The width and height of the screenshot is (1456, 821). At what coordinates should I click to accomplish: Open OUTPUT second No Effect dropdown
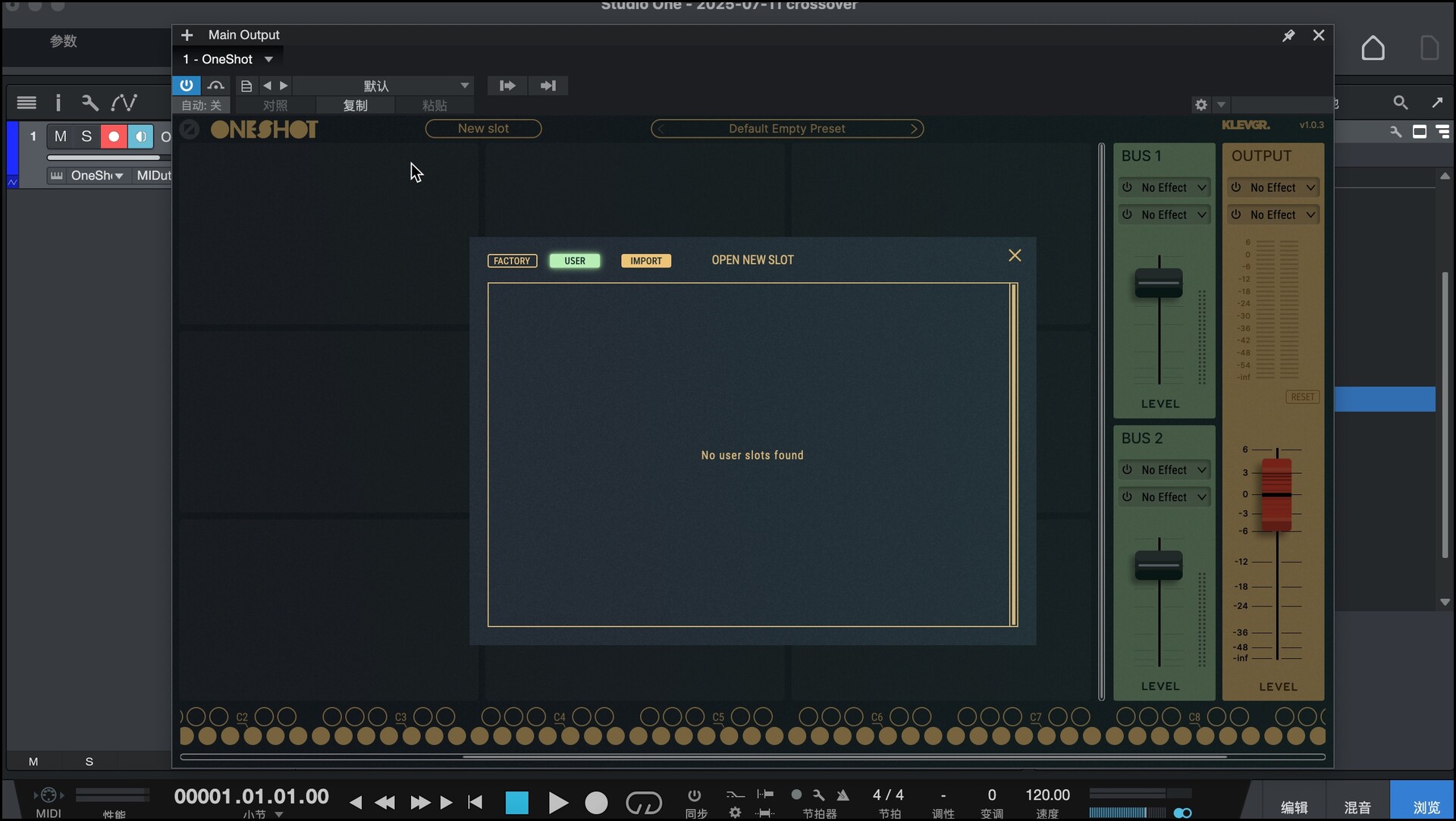[x=1282, y=215]
